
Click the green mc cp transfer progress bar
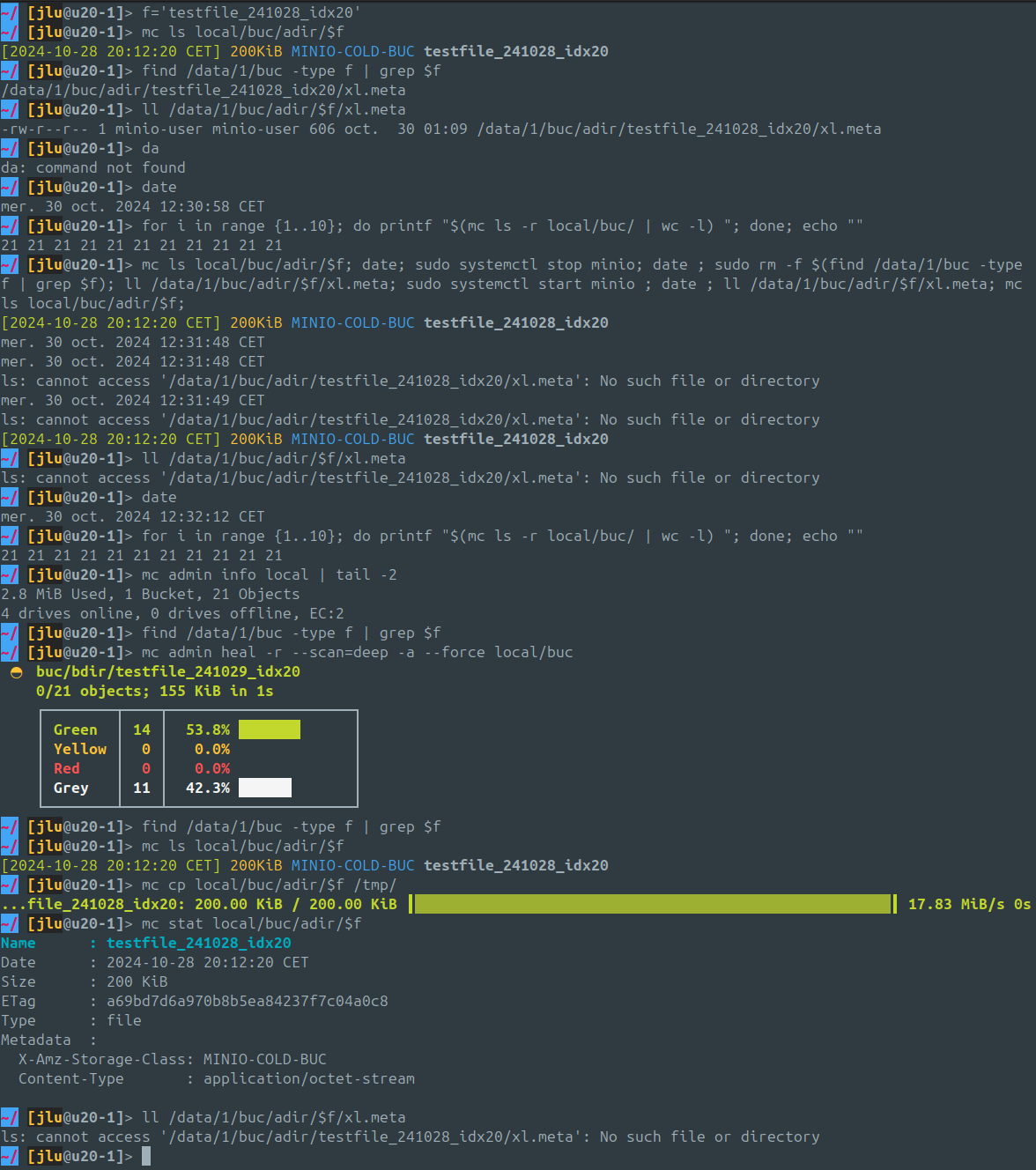point(652,904)
